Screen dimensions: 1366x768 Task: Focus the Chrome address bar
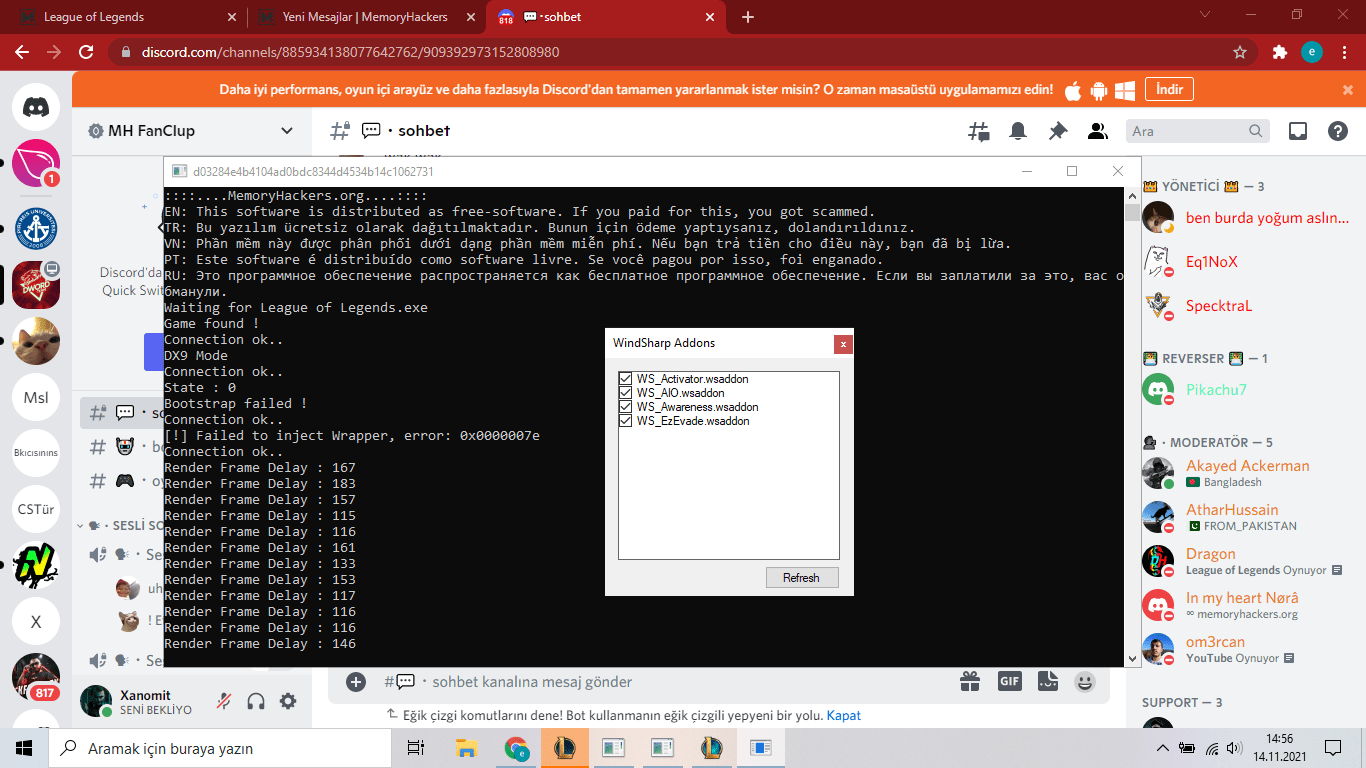pos(668,52)
